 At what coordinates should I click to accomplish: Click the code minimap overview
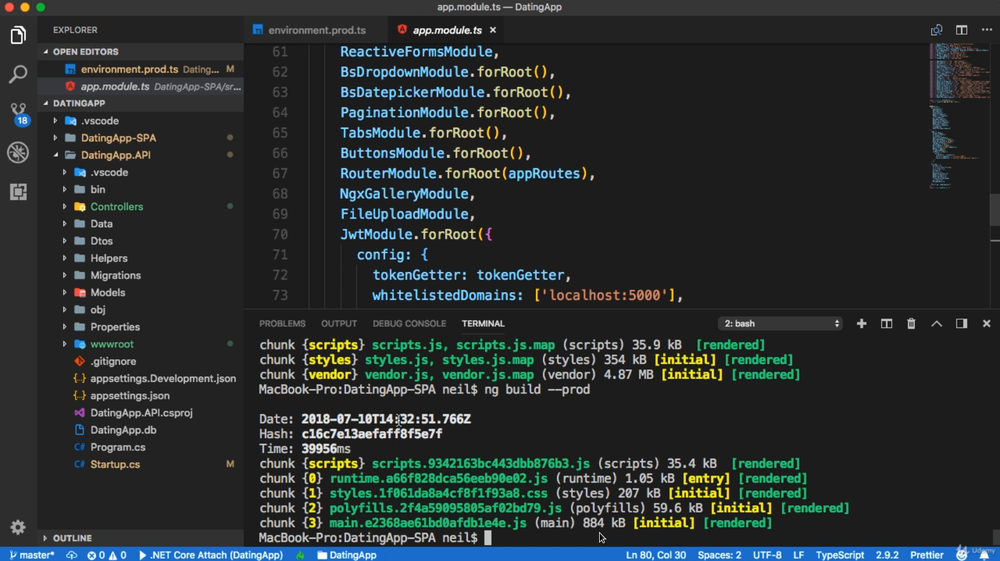[960, 115]
